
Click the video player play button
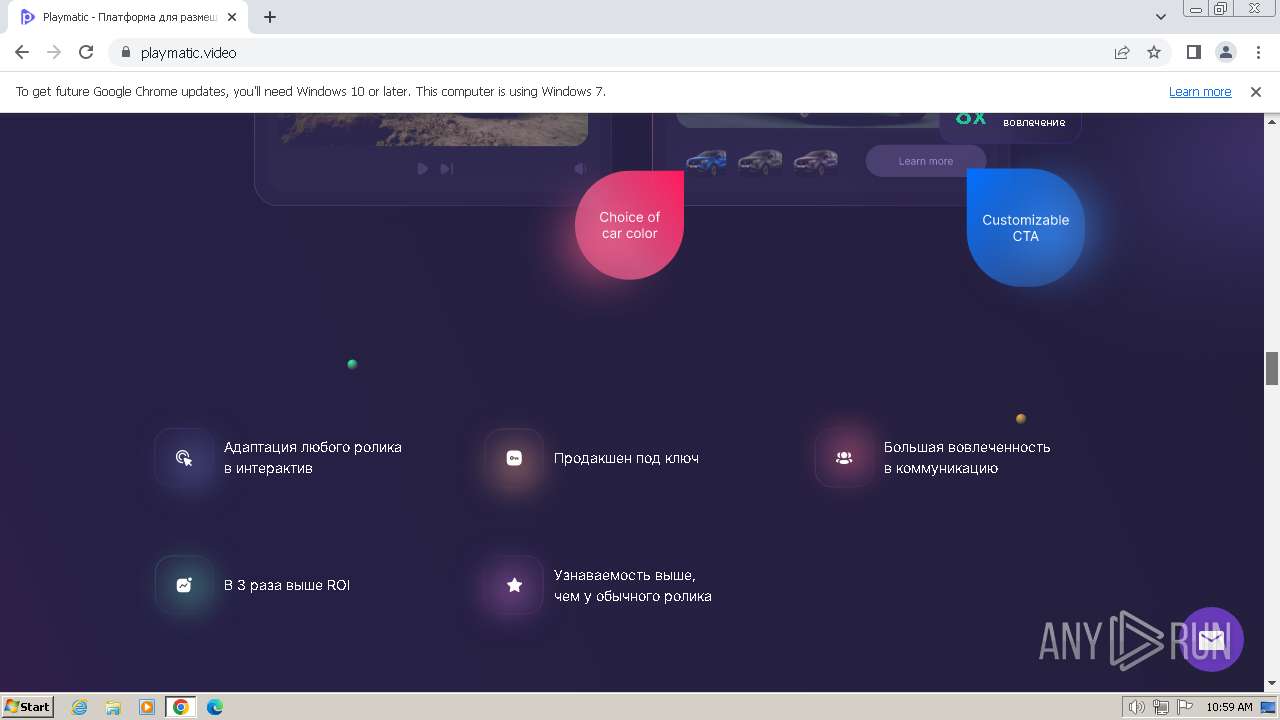point(422,169)
